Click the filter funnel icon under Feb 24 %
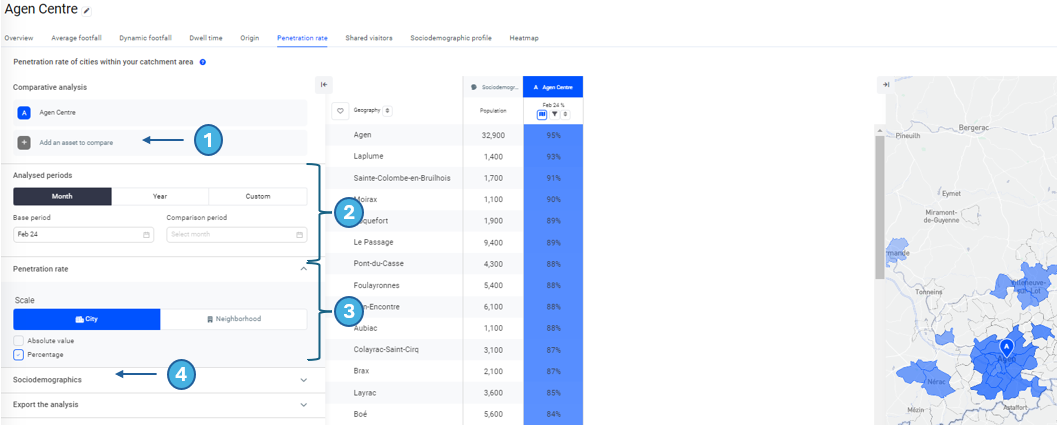1057x426 pixels. (x=554, y=115)
